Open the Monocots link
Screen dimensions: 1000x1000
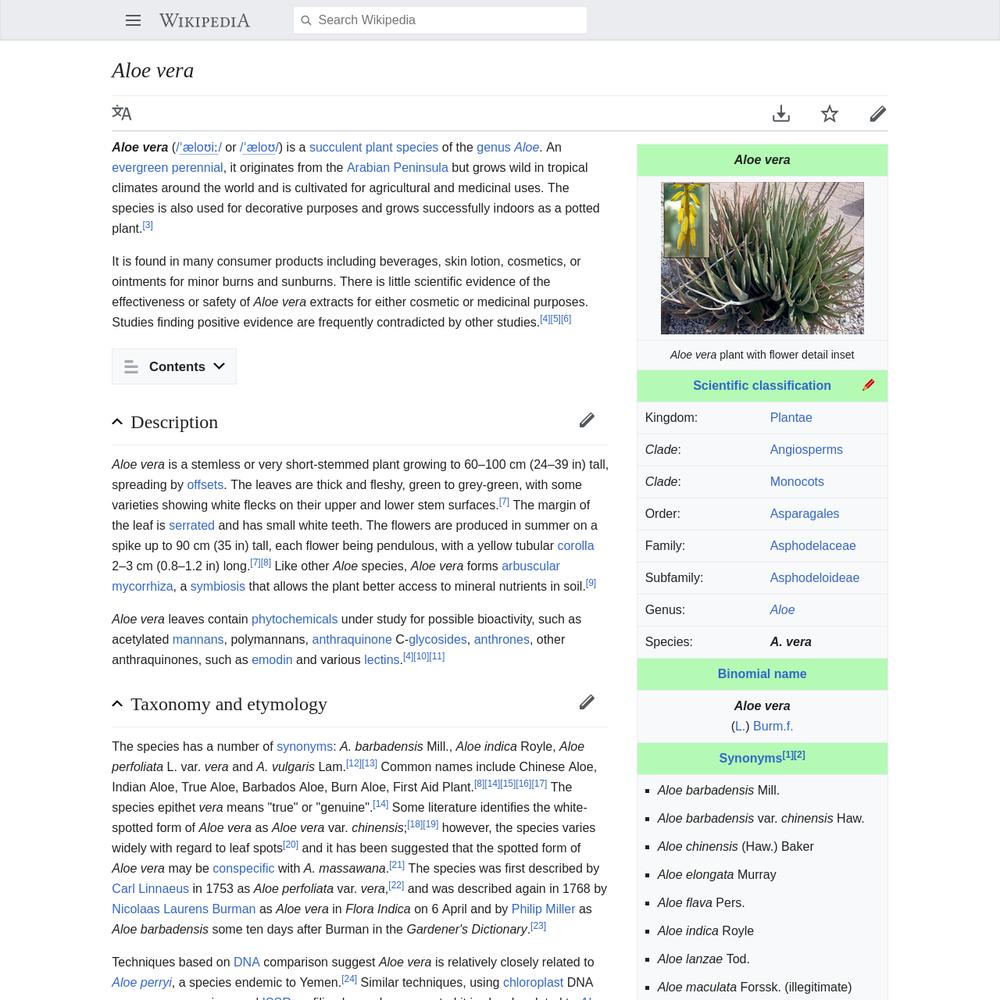[x=797, y=482]
